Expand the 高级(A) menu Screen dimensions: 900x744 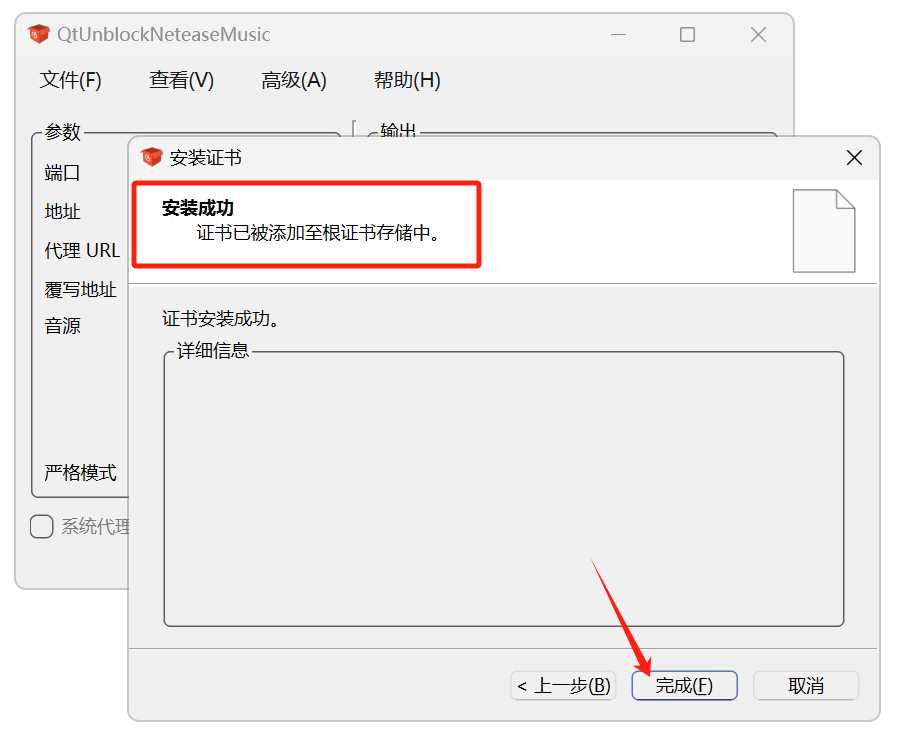pyautogui.click(x=294, y=81)
